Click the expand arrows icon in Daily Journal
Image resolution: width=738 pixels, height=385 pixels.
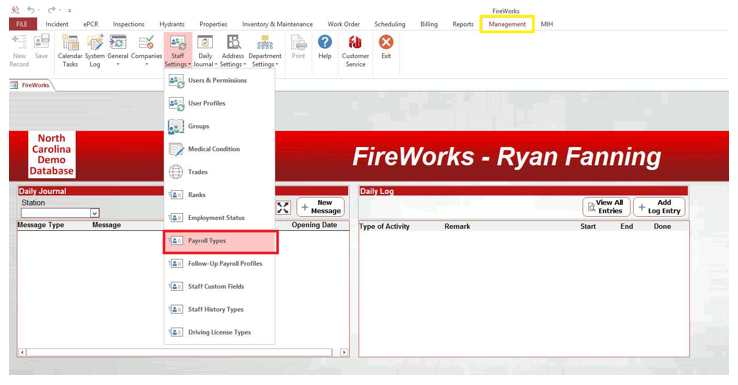coord(283,208)
